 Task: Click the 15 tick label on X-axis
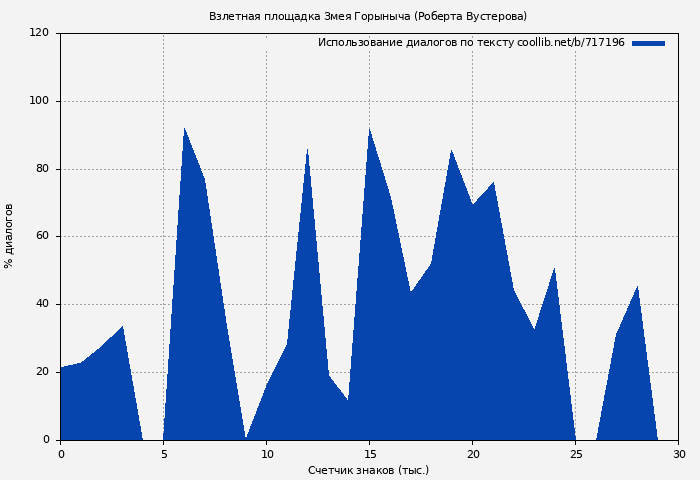tap(370, 454)
